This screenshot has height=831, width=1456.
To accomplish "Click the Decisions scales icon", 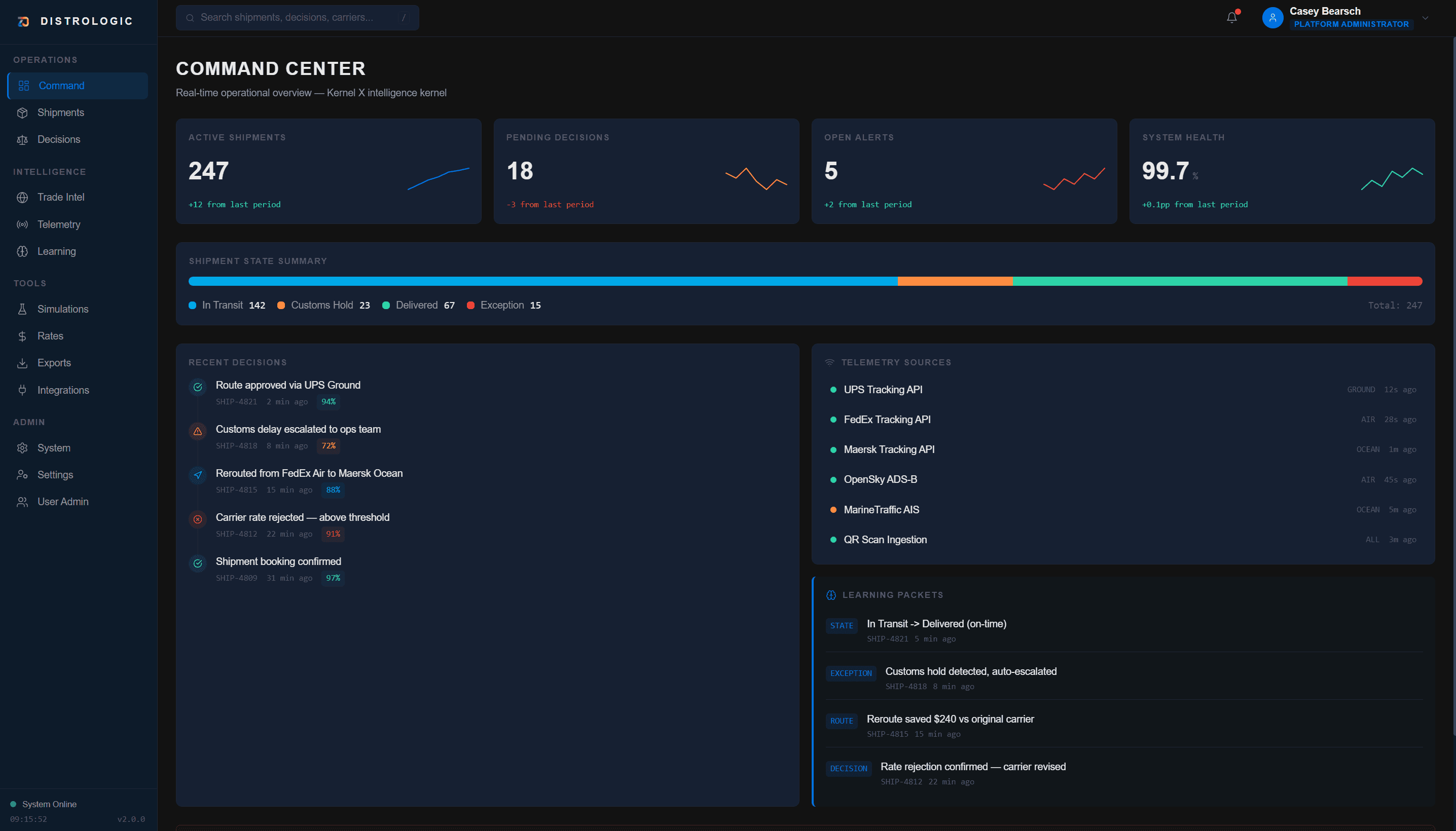I will (23, 139).
